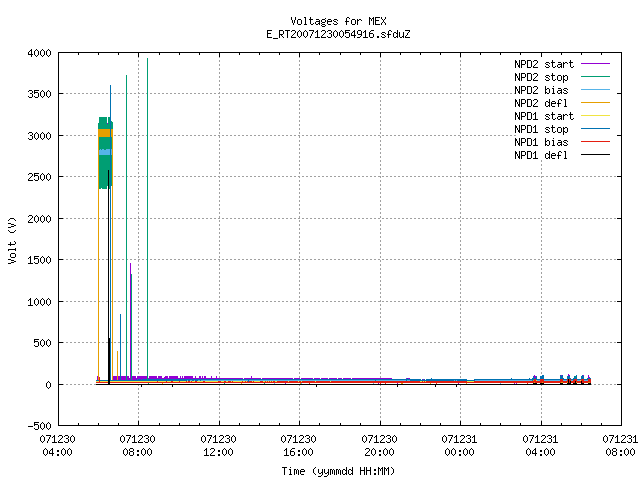Viewport: 640px width, 480px height.
Task: Click the short orange spike near 400 V
Action: tap(117, 364)
